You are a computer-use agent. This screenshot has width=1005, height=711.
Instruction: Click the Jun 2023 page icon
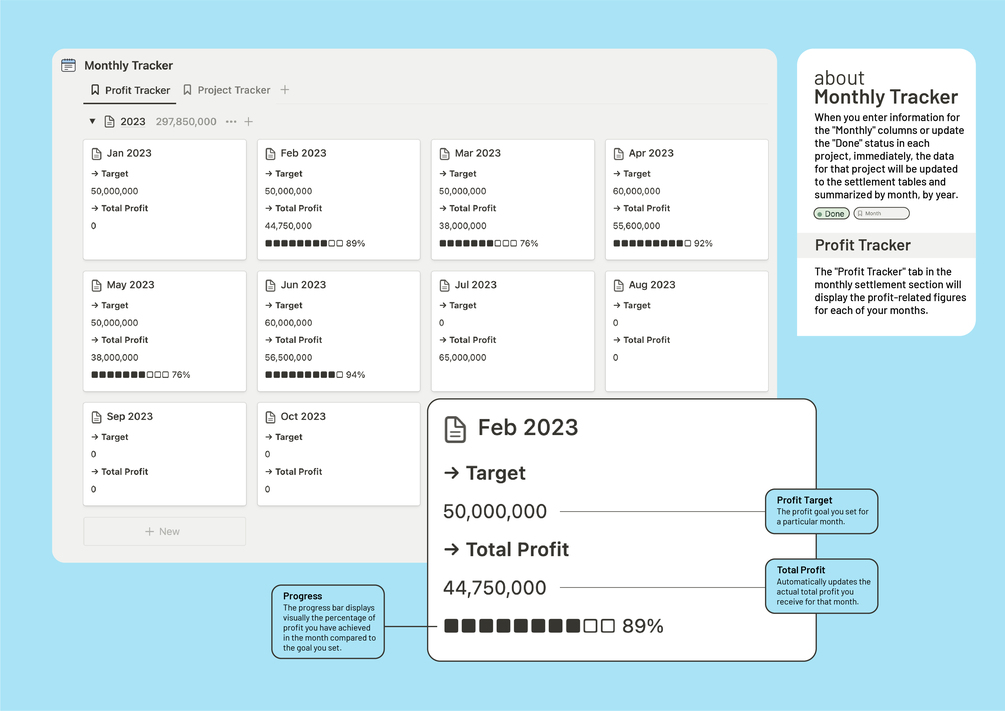click(270, 285)
